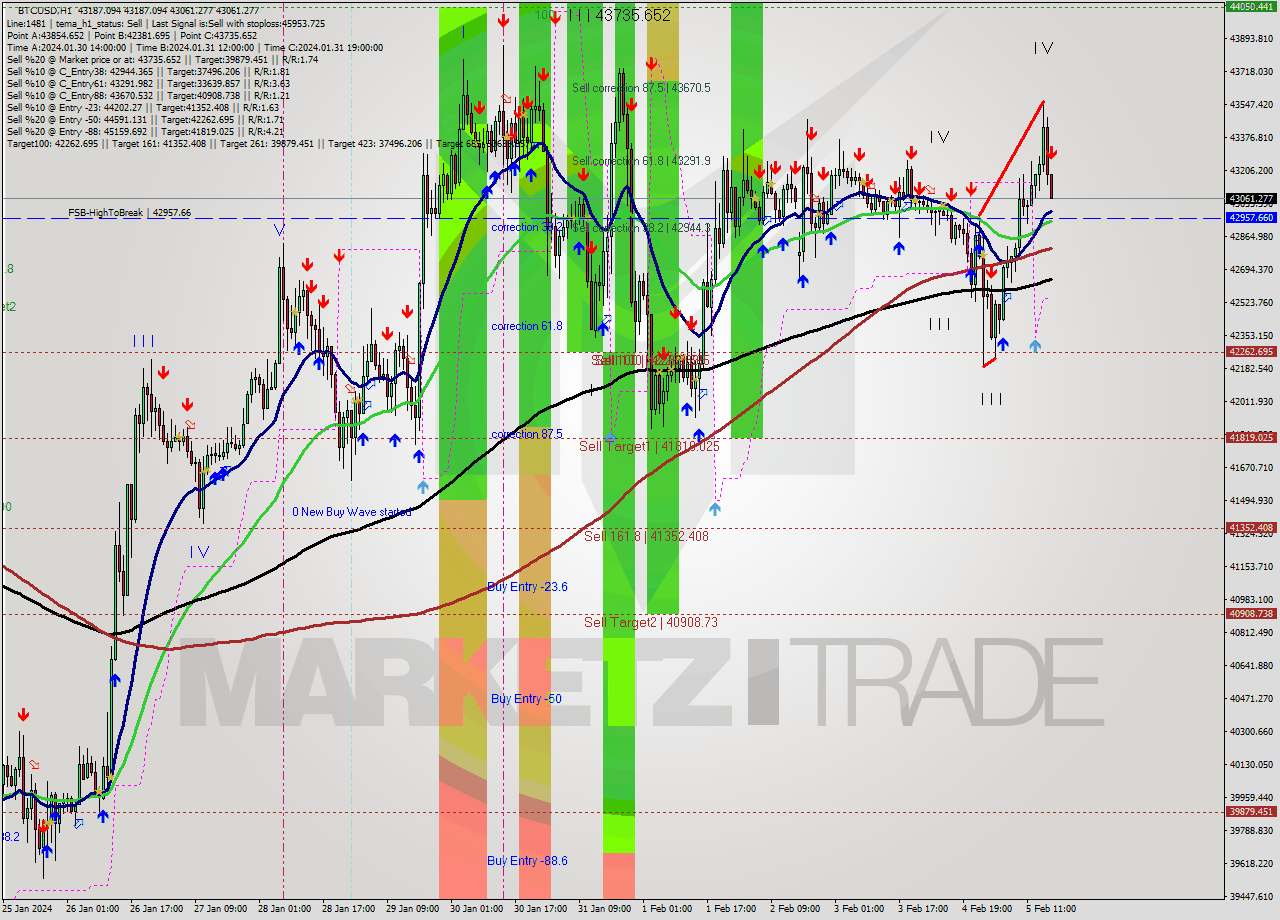Click the 'Sell correction 87.5 | 43670.5' label
1280x920 pixels.
641,88
